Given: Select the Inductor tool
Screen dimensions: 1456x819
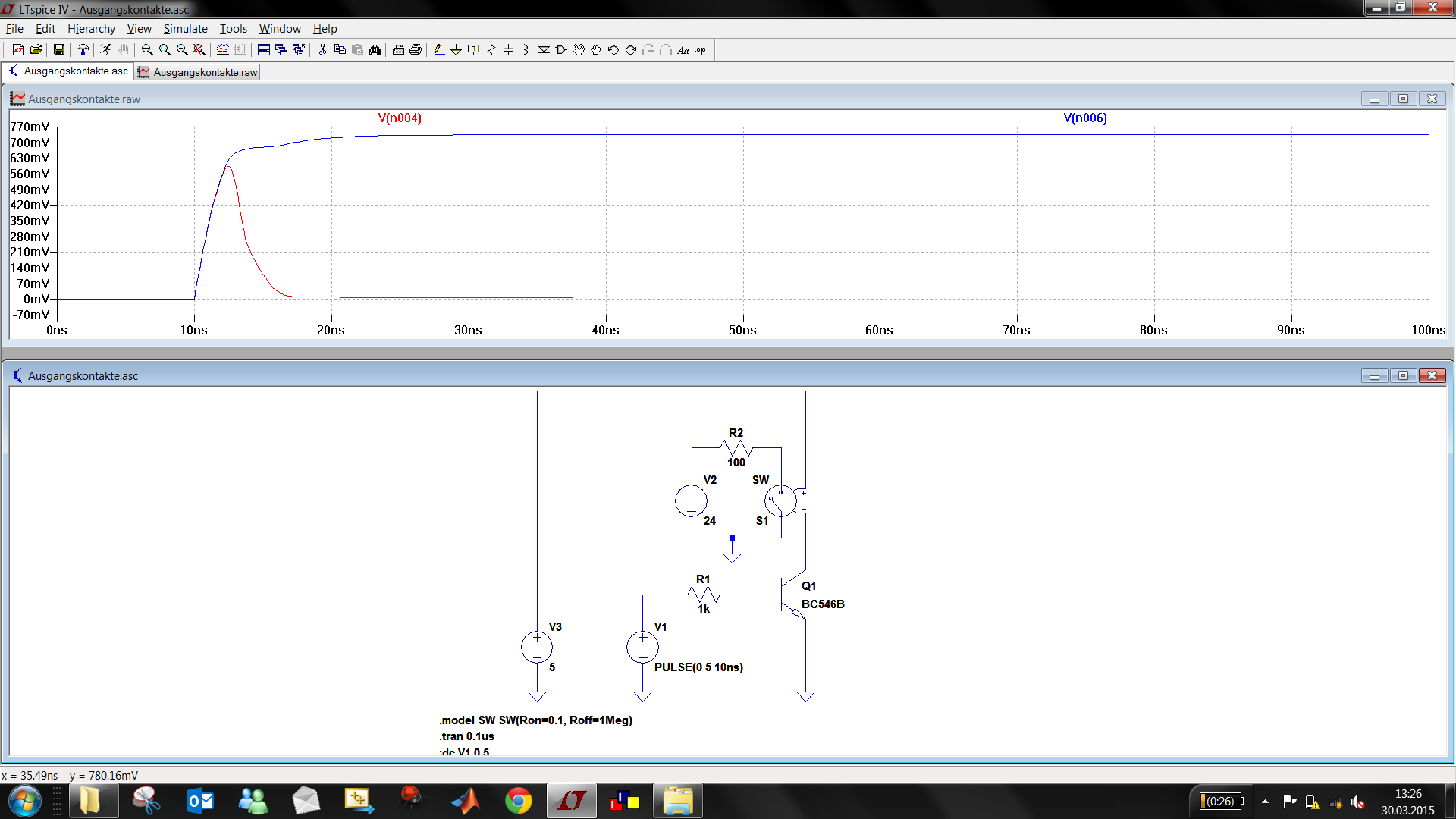Looking at the screenshot, I should [526, 50].
